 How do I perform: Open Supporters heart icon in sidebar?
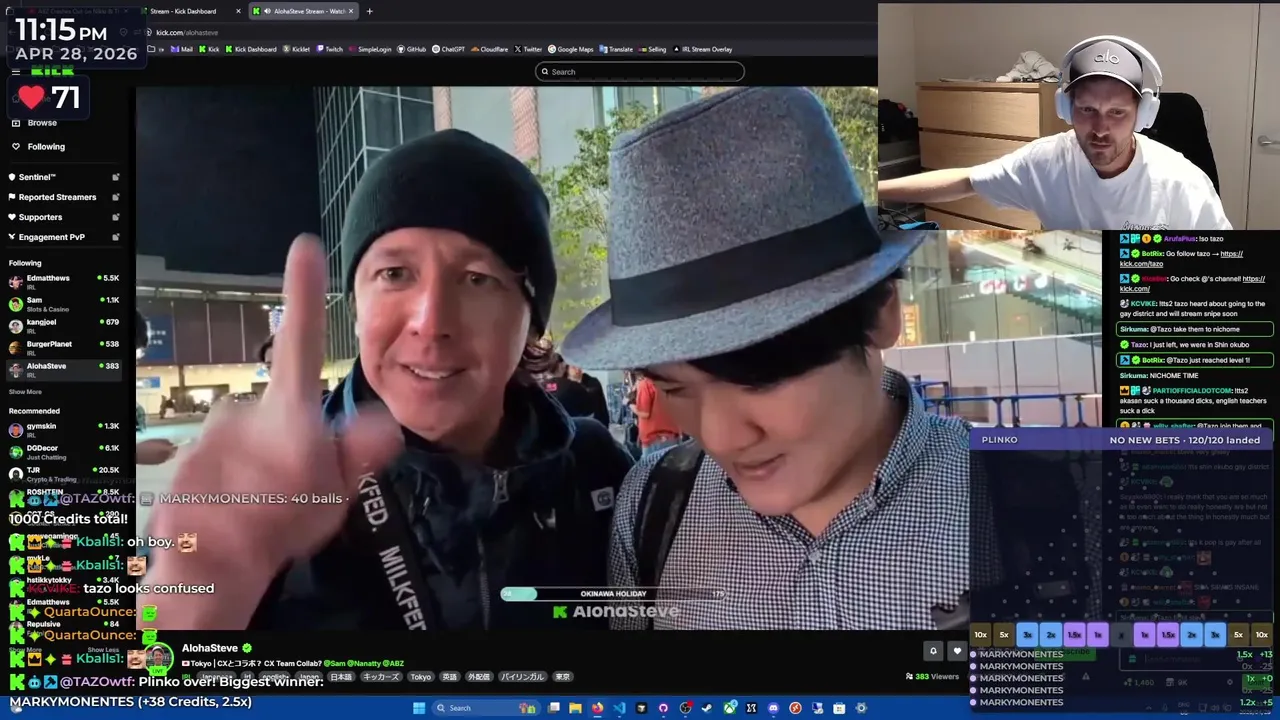[x=12, y=217]
